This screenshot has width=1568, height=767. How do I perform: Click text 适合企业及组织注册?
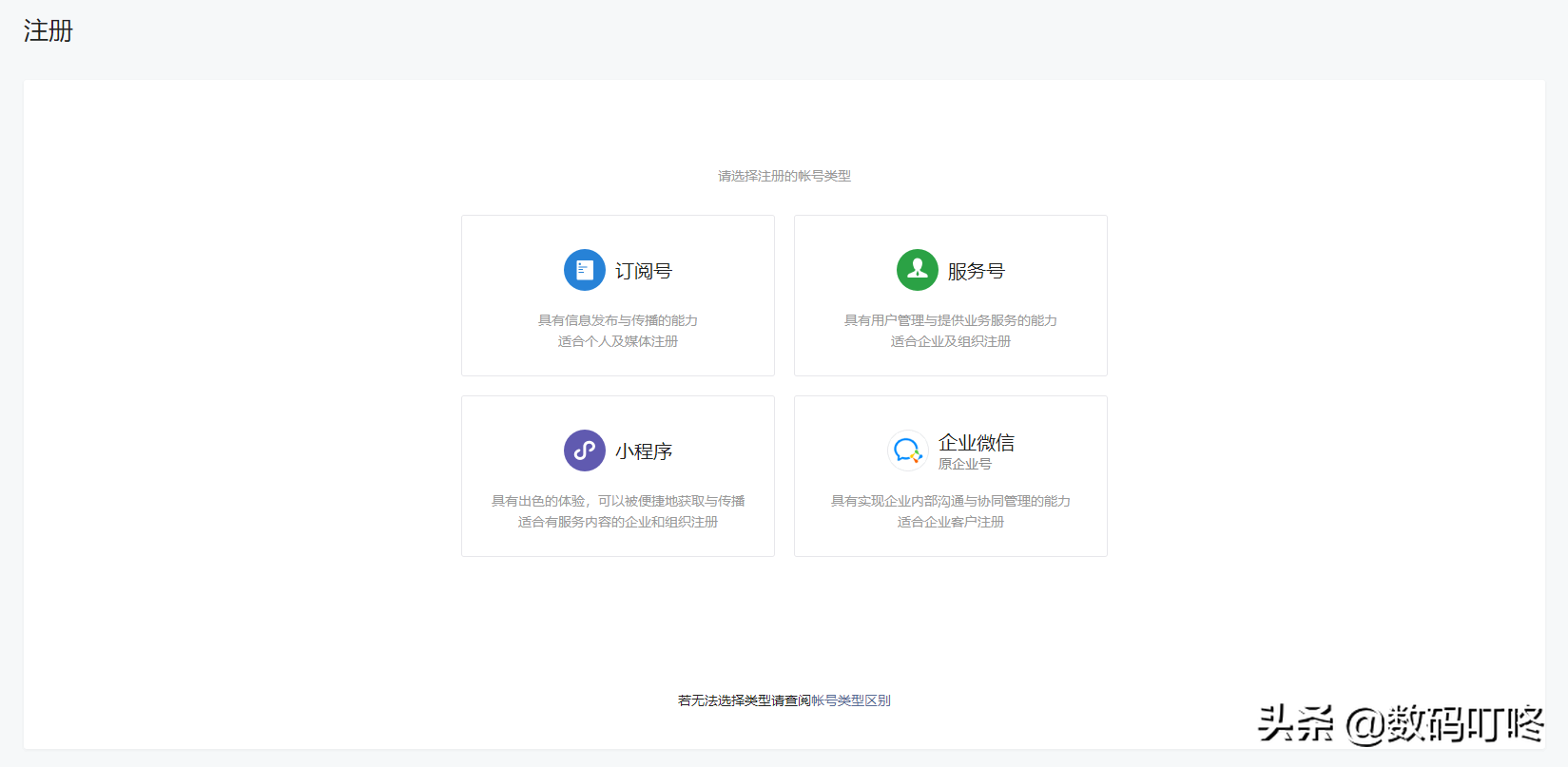951,341
